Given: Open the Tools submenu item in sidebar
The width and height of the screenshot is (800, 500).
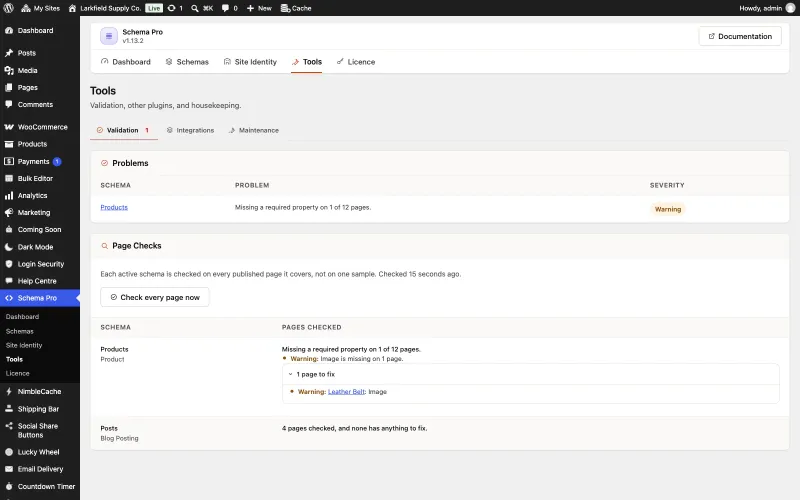Looking at the screenshot, I should 14,360.
